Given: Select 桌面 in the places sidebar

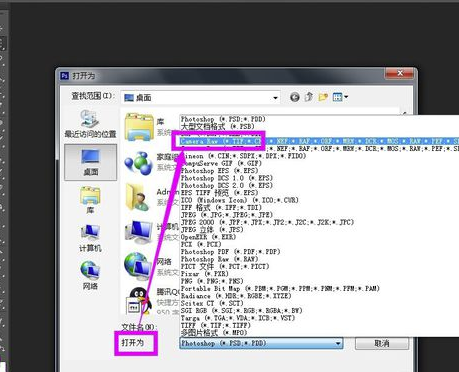Looking at the screenshot, I should coord(91,162).
